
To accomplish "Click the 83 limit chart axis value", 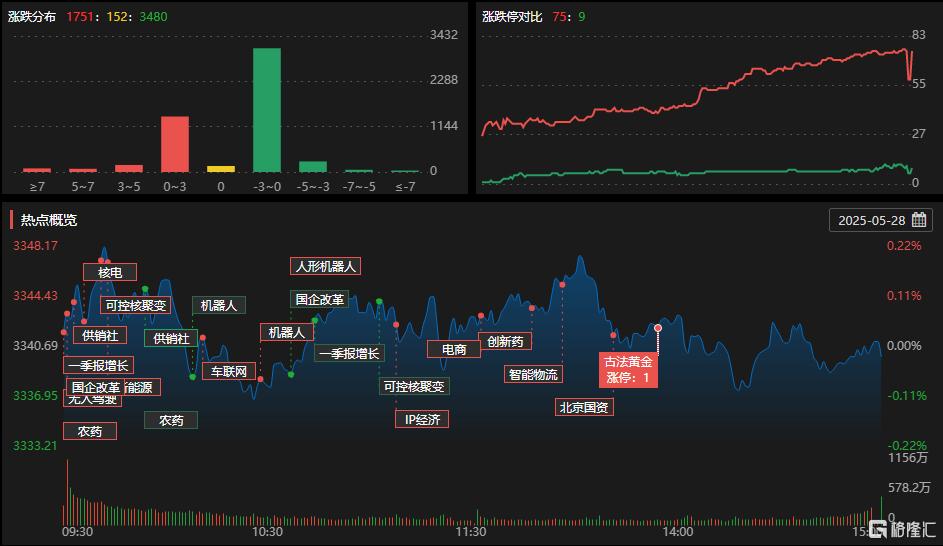I will 918,35.
